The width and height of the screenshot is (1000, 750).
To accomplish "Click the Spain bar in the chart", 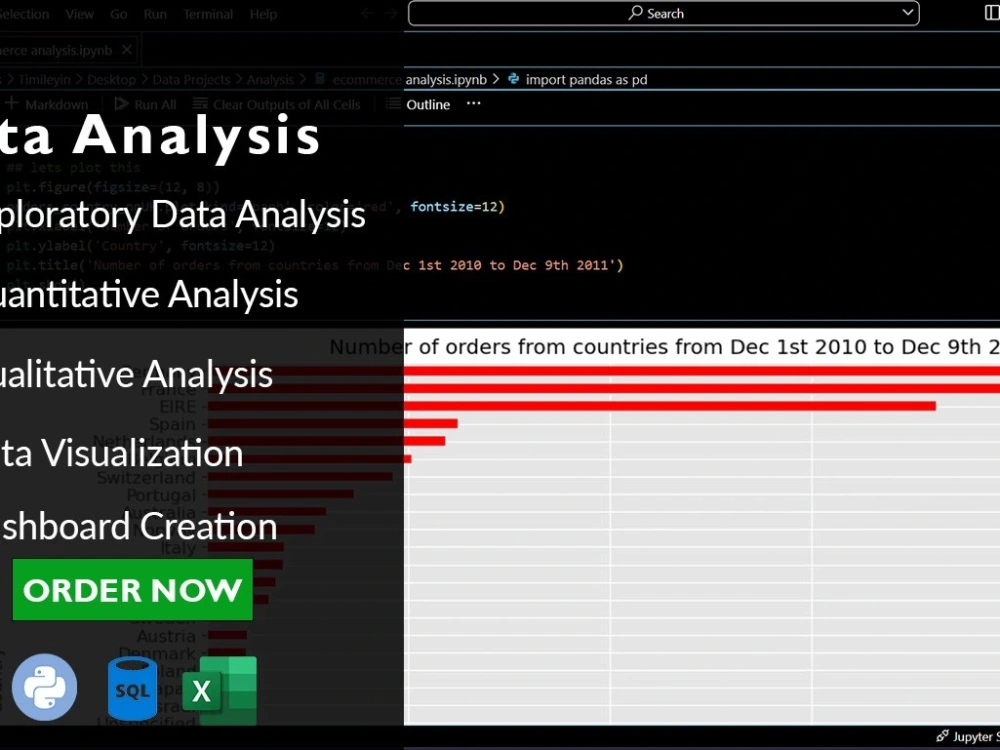I will 332,423.
